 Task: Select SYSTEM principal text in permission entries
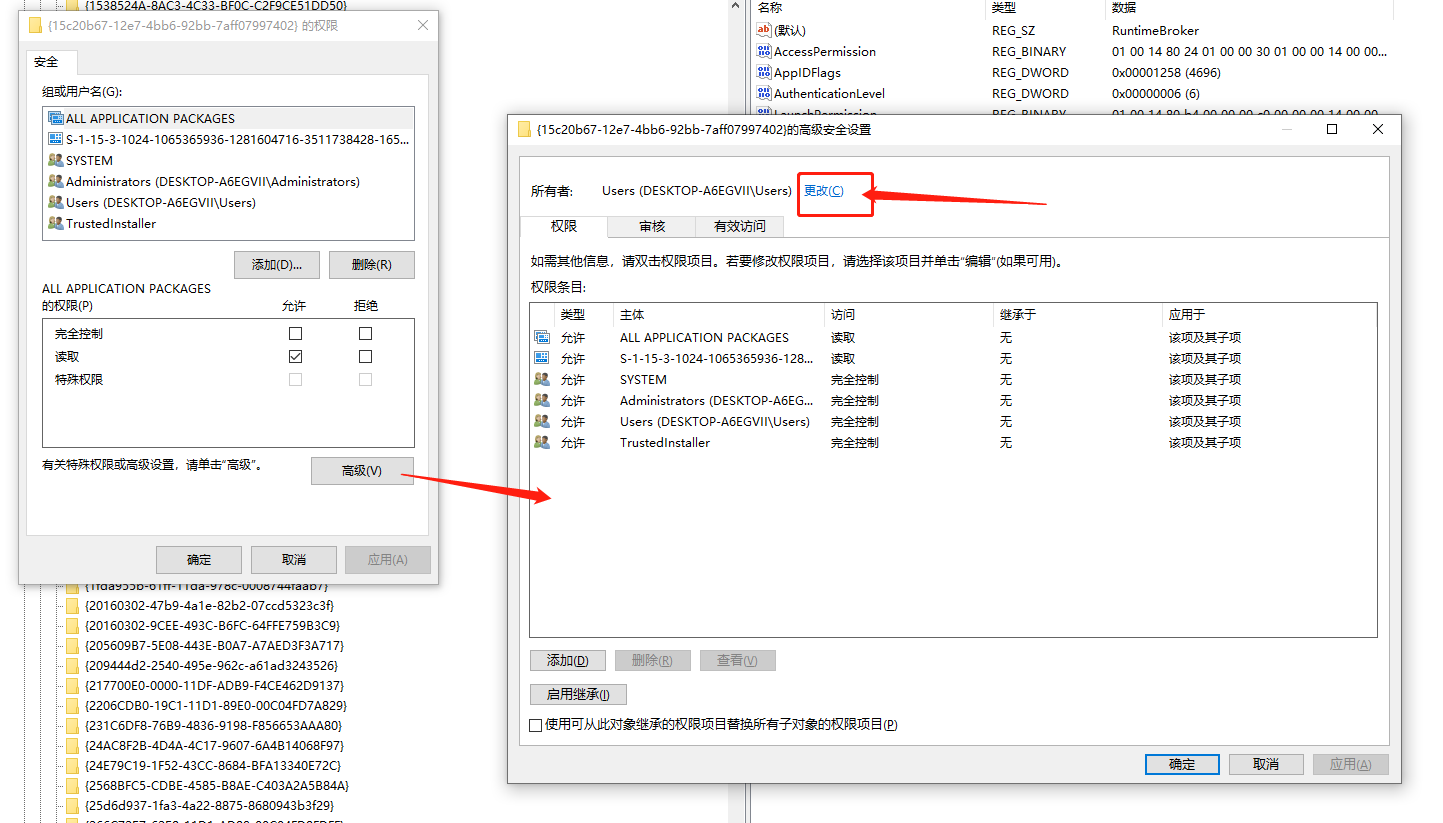click(643, 379)
